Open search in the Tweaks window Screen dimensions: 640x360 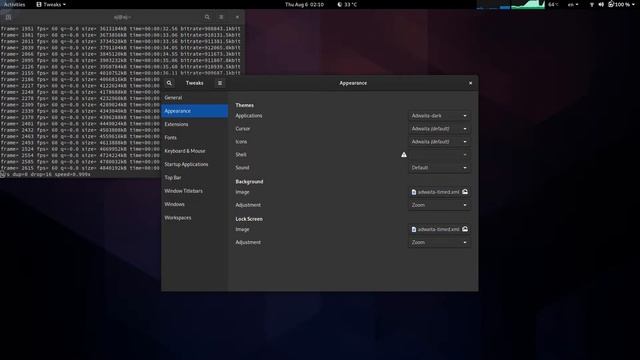pos(169,83)
